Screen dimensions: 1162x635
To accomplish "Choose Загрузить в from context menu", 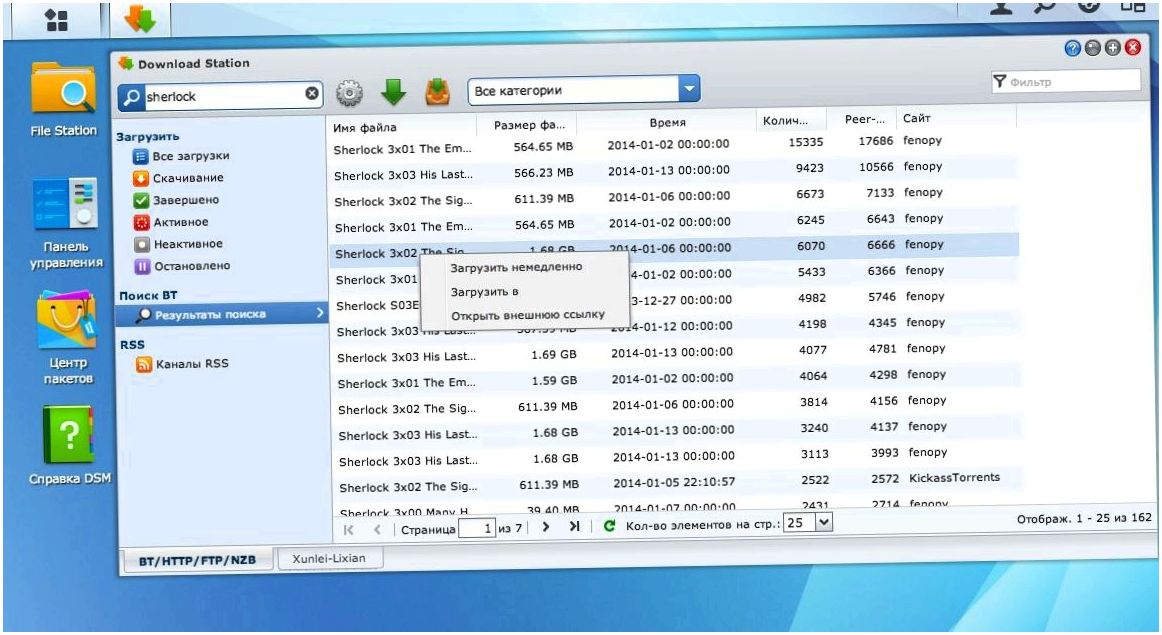I will 484,292.
